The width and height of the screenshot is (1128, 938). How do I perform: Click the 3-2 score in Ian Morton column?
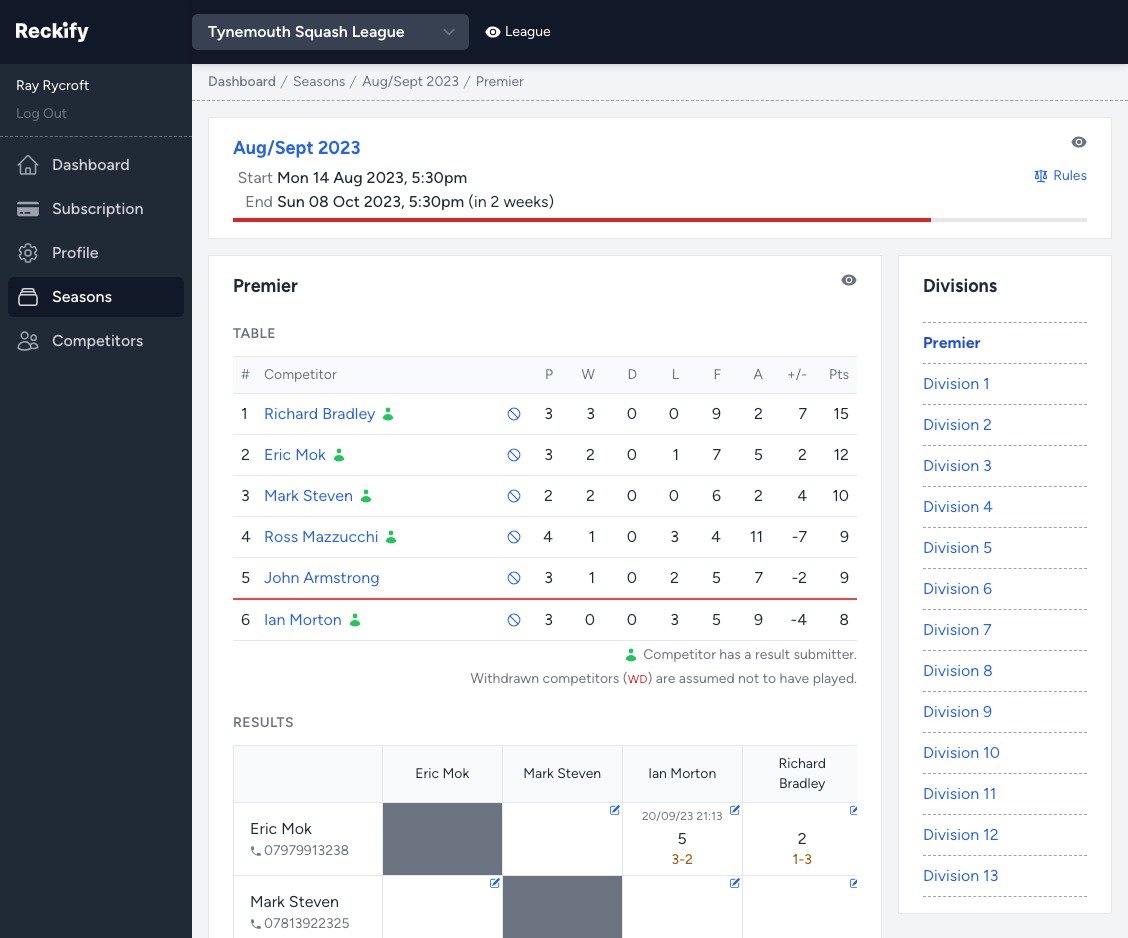682,859
